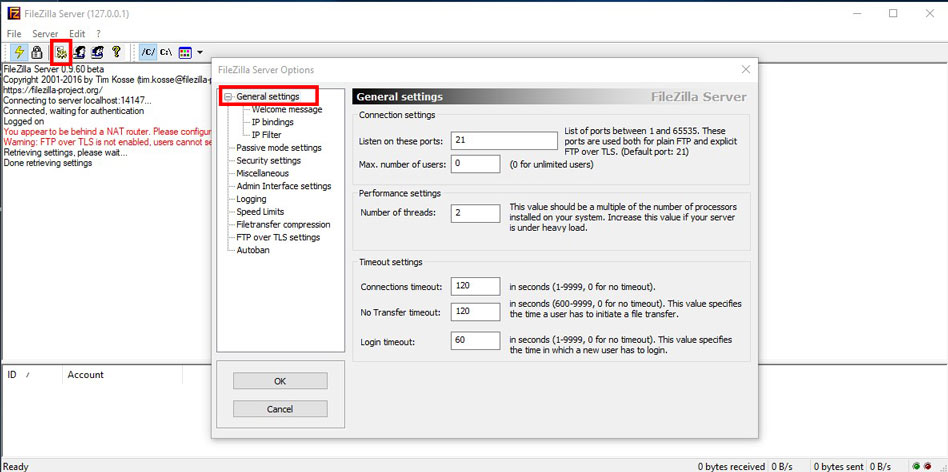
Task: Click the NAT router warning log line
Action: click(x=108, y=131)
